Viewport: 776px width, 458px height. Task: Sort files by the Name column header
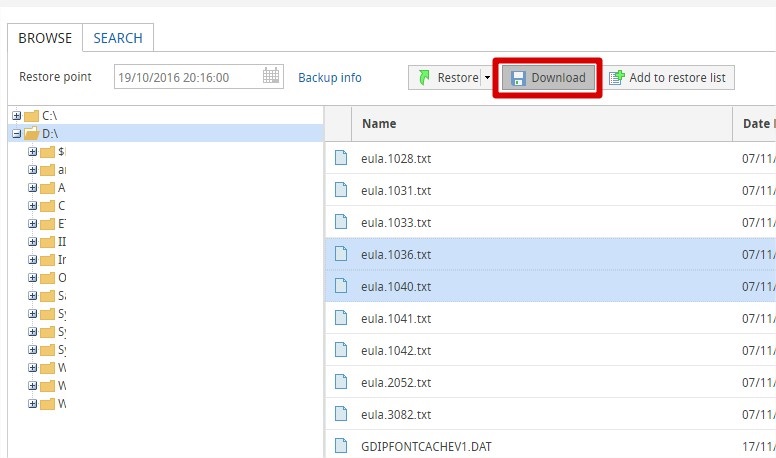point(379,124)
